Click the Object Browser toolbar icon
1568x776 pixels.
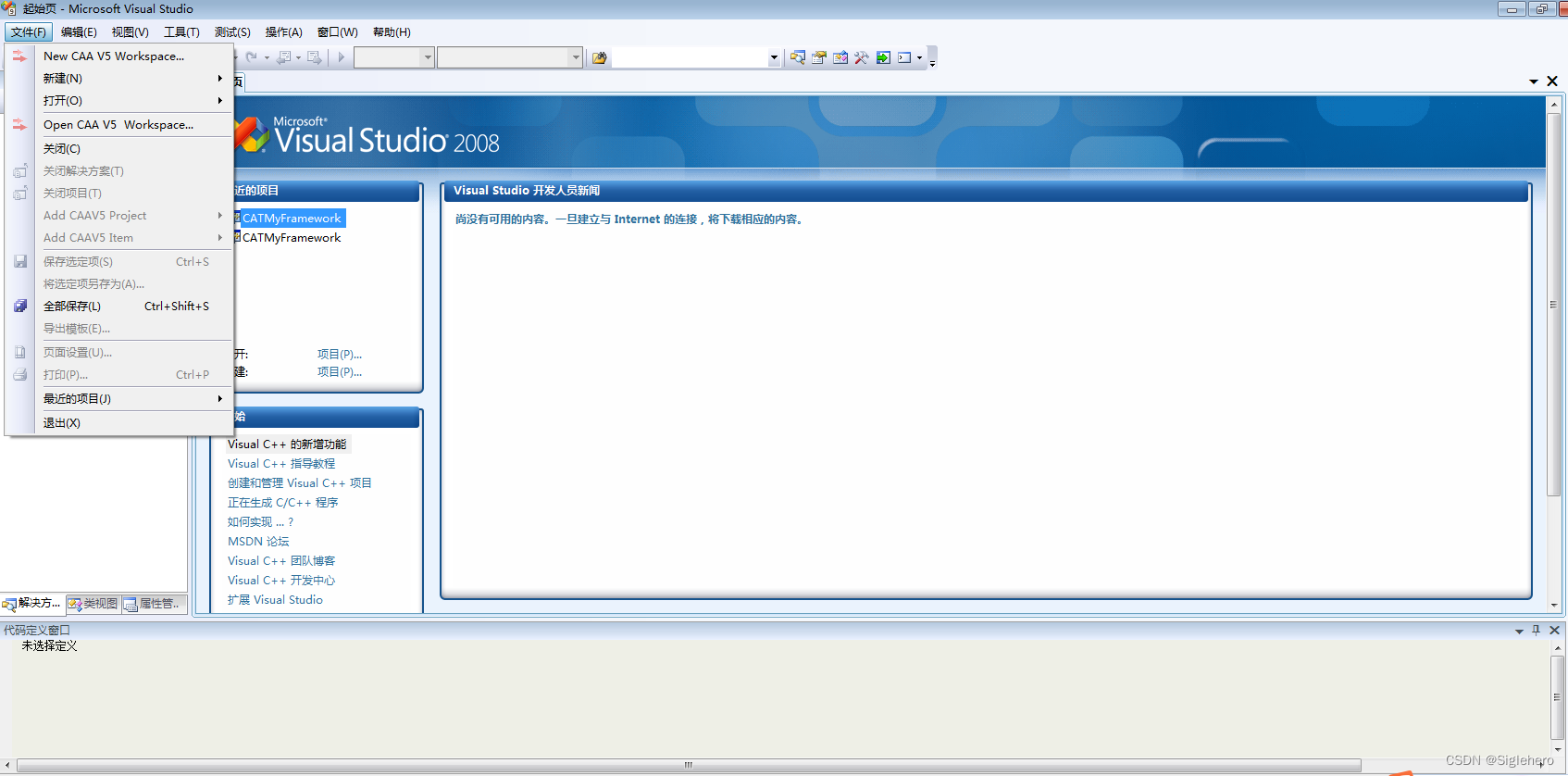(840, 57)
